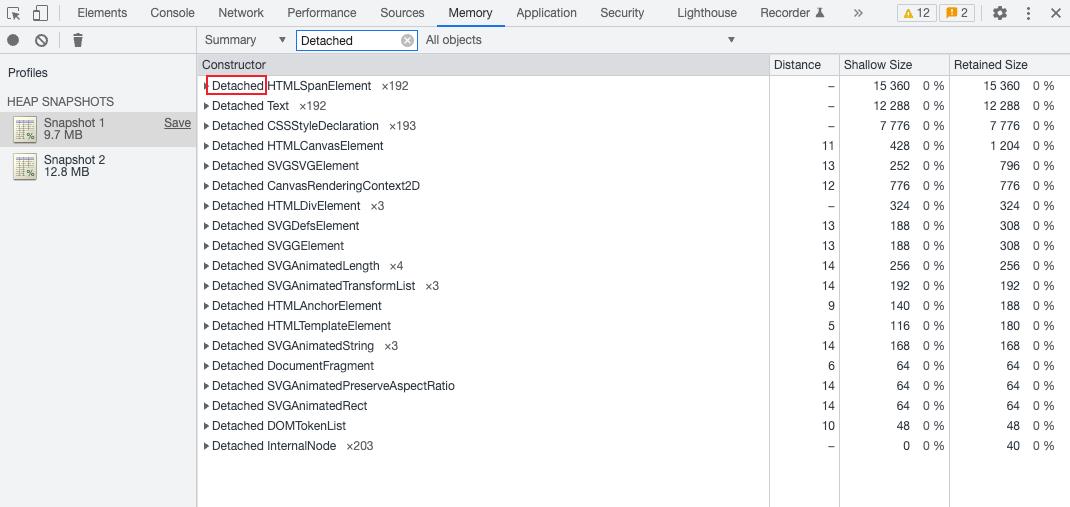Image resolution: width=1070 pixels, height=507 pixels.
Task: Open the Summary view dropdown
Action: click(x=245, y=40)
